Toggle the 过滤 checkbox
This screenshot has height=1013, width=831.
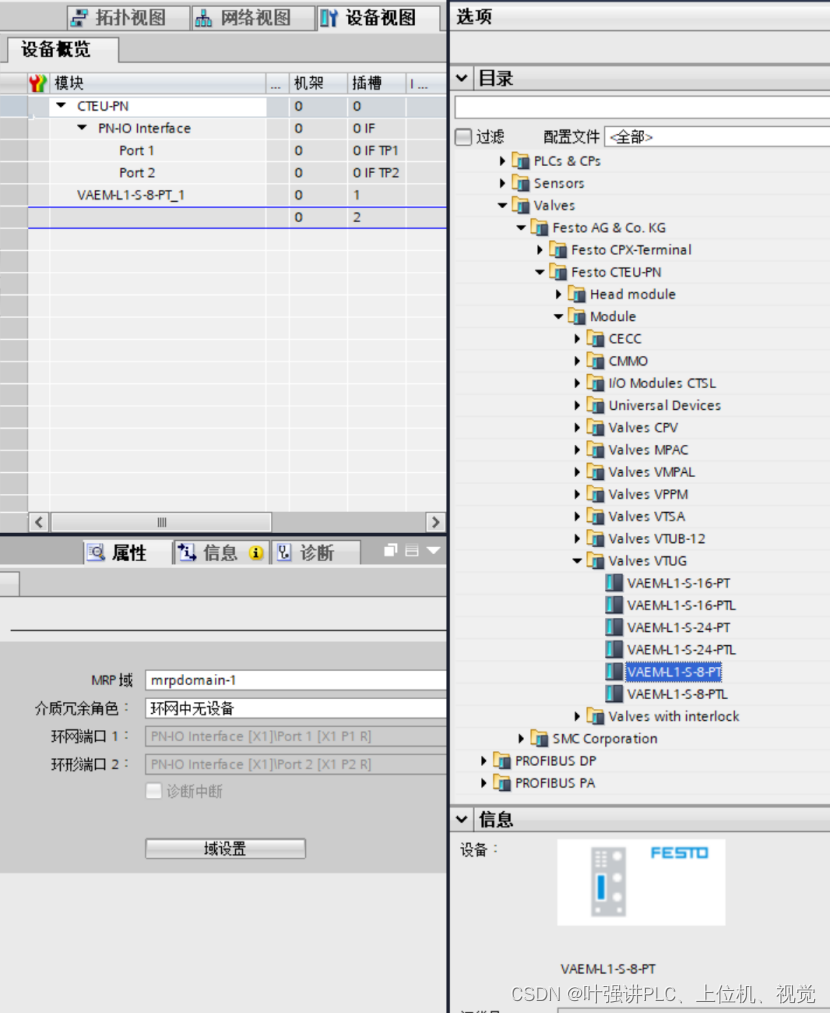click(463, 137)
